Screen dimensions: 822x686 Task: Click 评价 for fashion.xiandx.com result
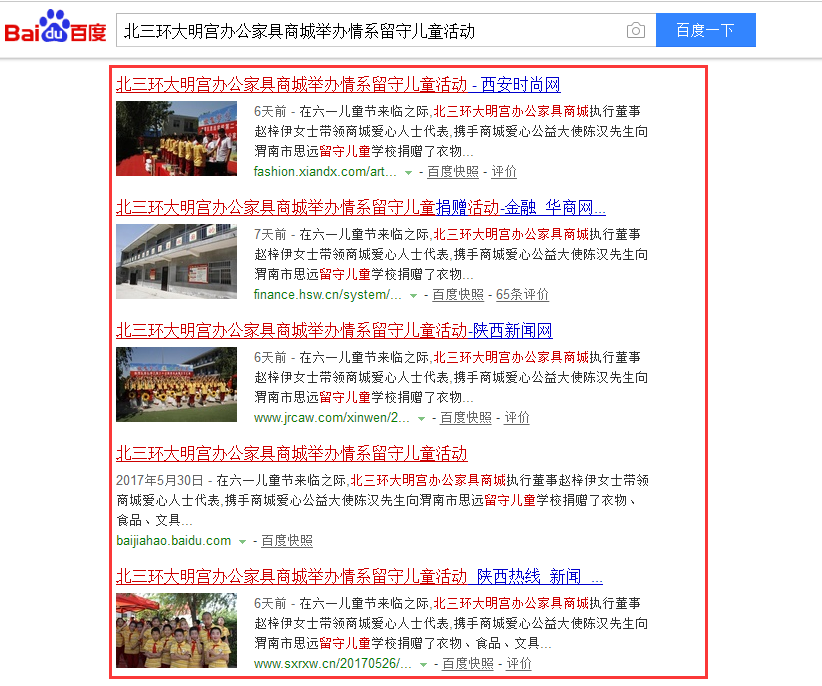pos(504,171)
